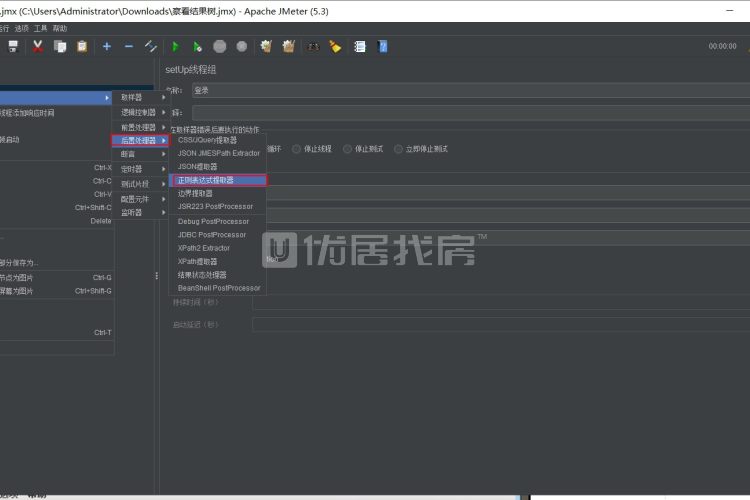The image size is (750, 500).
Task: Expand all nodes with blue plus icon
Action: point(107,46)
